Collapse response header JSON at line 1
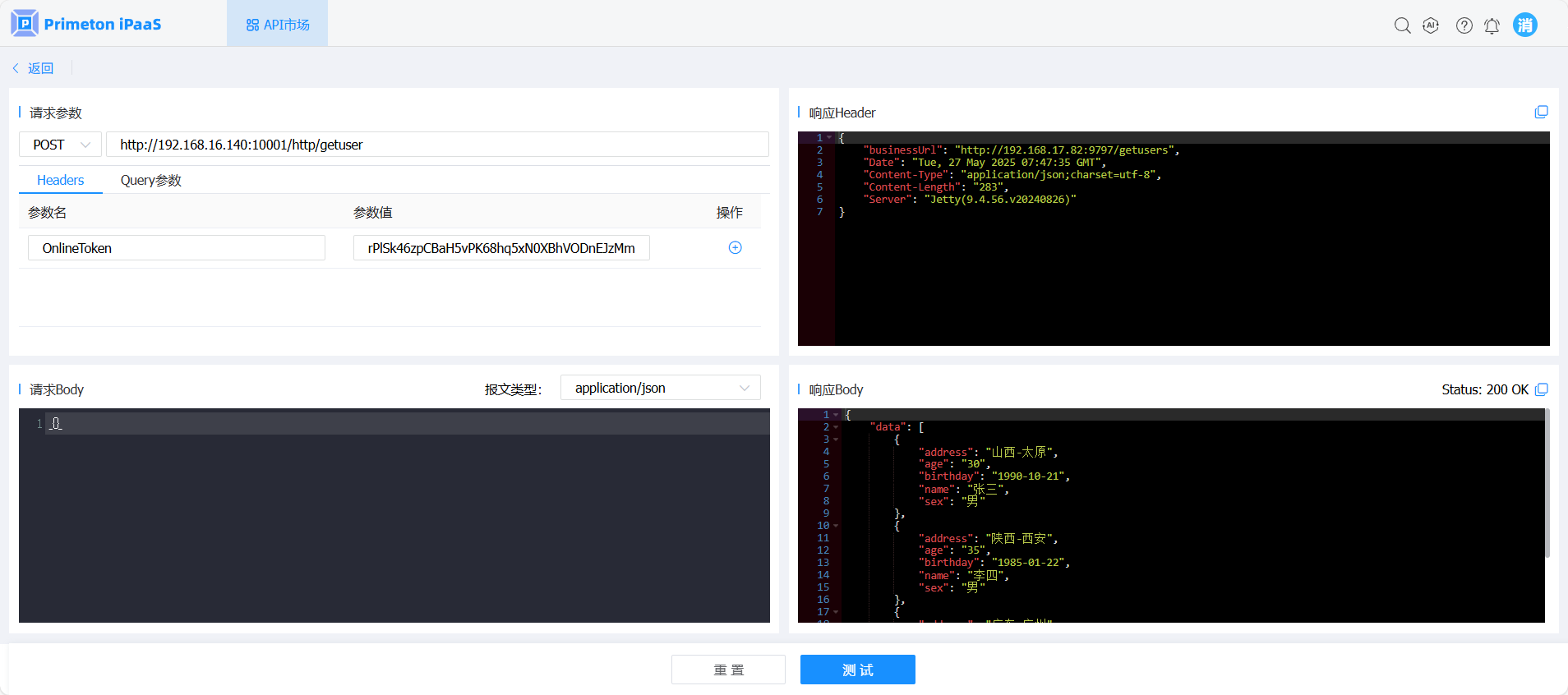This screenshot has height=695, width=1568. coord(829,138)
